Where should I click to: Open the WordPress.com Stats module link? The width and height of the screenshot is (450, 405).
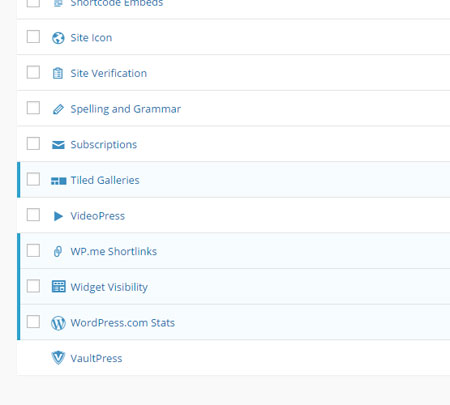[x=123, y=323]
